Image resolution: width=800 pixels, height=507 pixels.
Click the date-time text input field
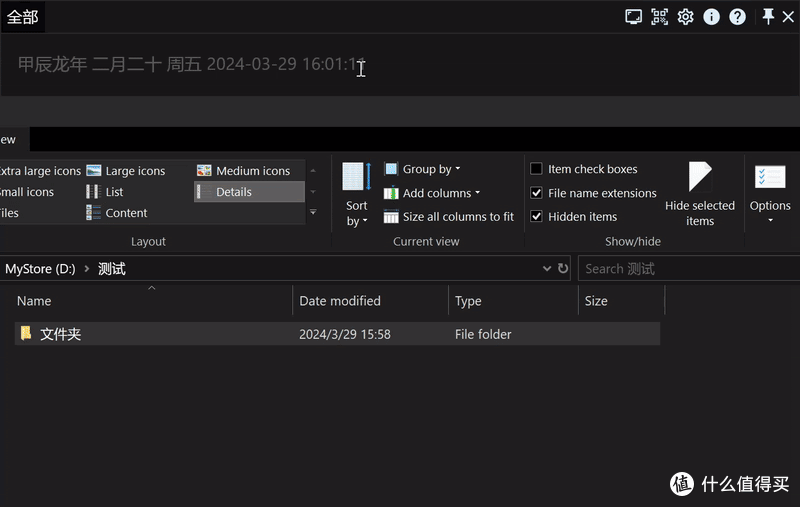tap(399, 65)
